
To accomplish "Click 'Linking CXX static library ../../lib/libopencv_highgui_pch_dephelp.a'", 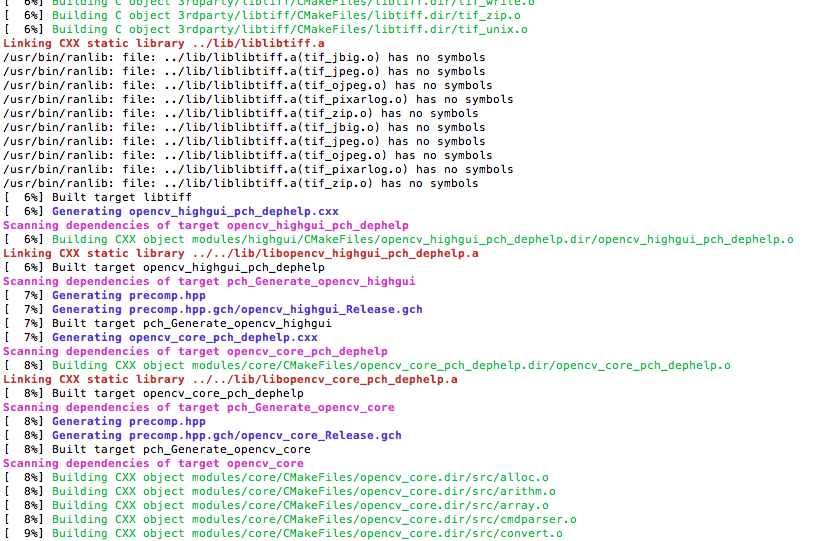I will point(240,253).
